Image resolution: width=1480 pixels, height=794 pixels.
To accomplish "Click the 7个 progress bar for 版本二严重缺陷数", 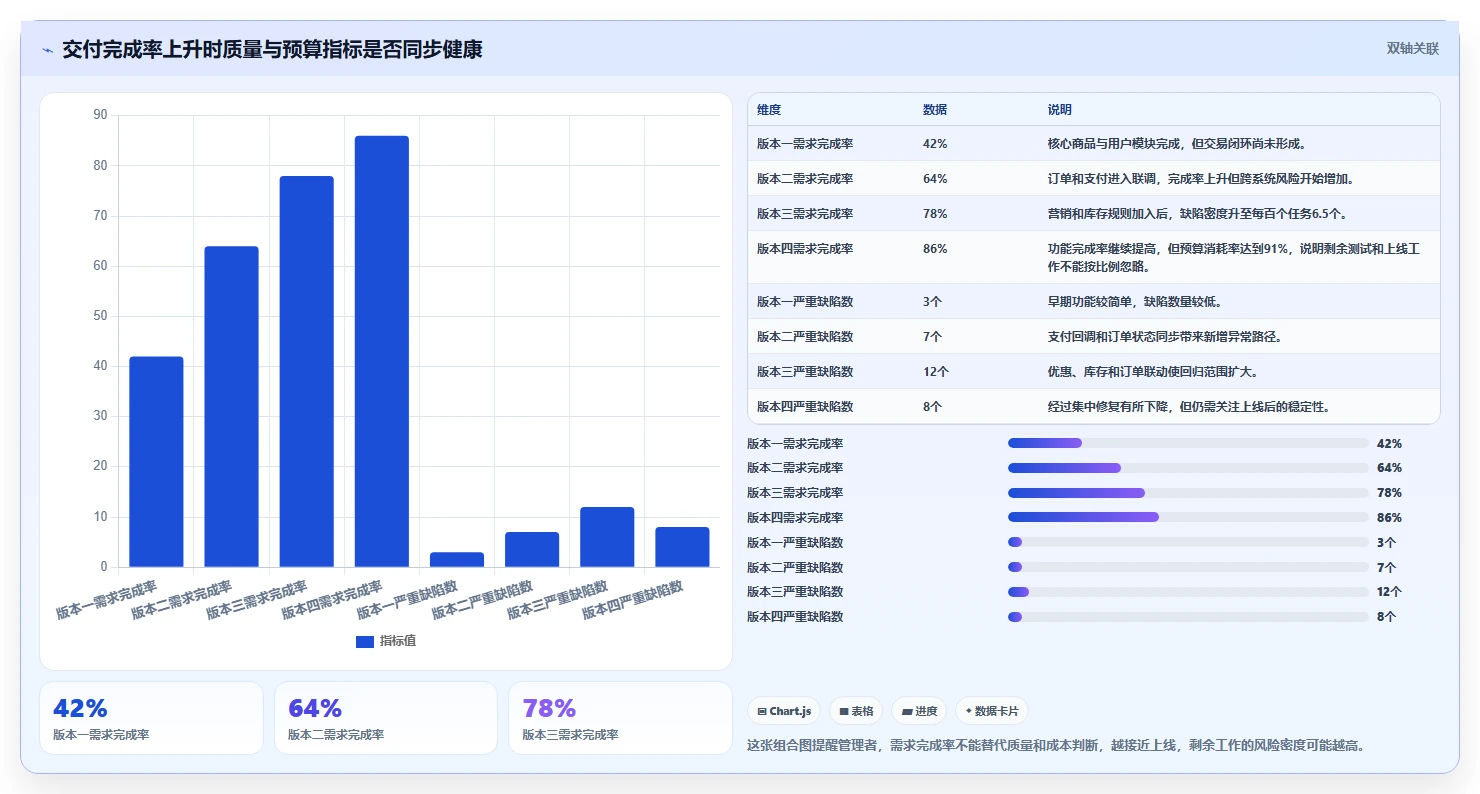I will pyautogui.click(x=1188, y=567).
